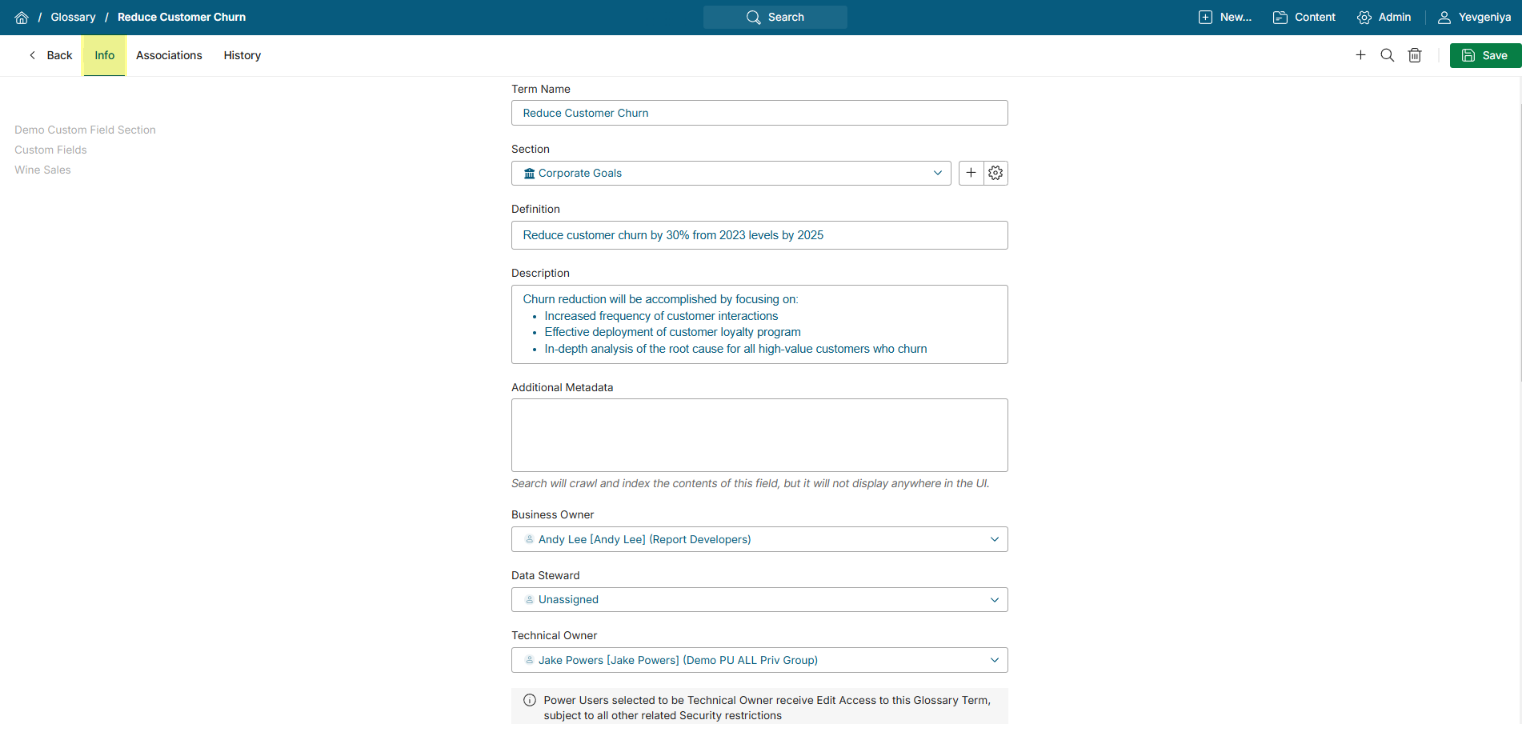1522x730 pixels.
Task: Open the New item menu
Action: (x=1225, y=17)
